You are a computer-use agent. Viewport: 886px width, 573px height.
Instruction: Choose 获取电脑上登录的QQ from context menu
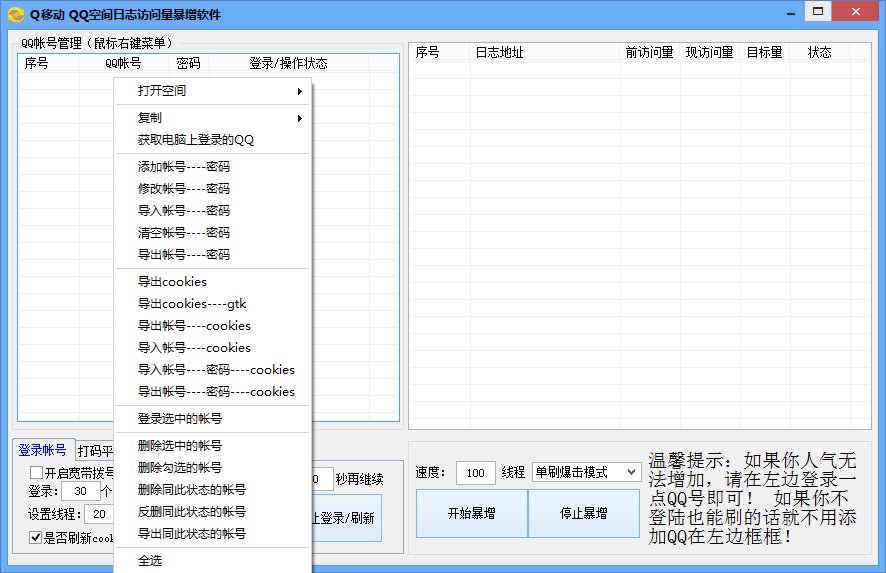pyautogui.click(x=213, y=140)
